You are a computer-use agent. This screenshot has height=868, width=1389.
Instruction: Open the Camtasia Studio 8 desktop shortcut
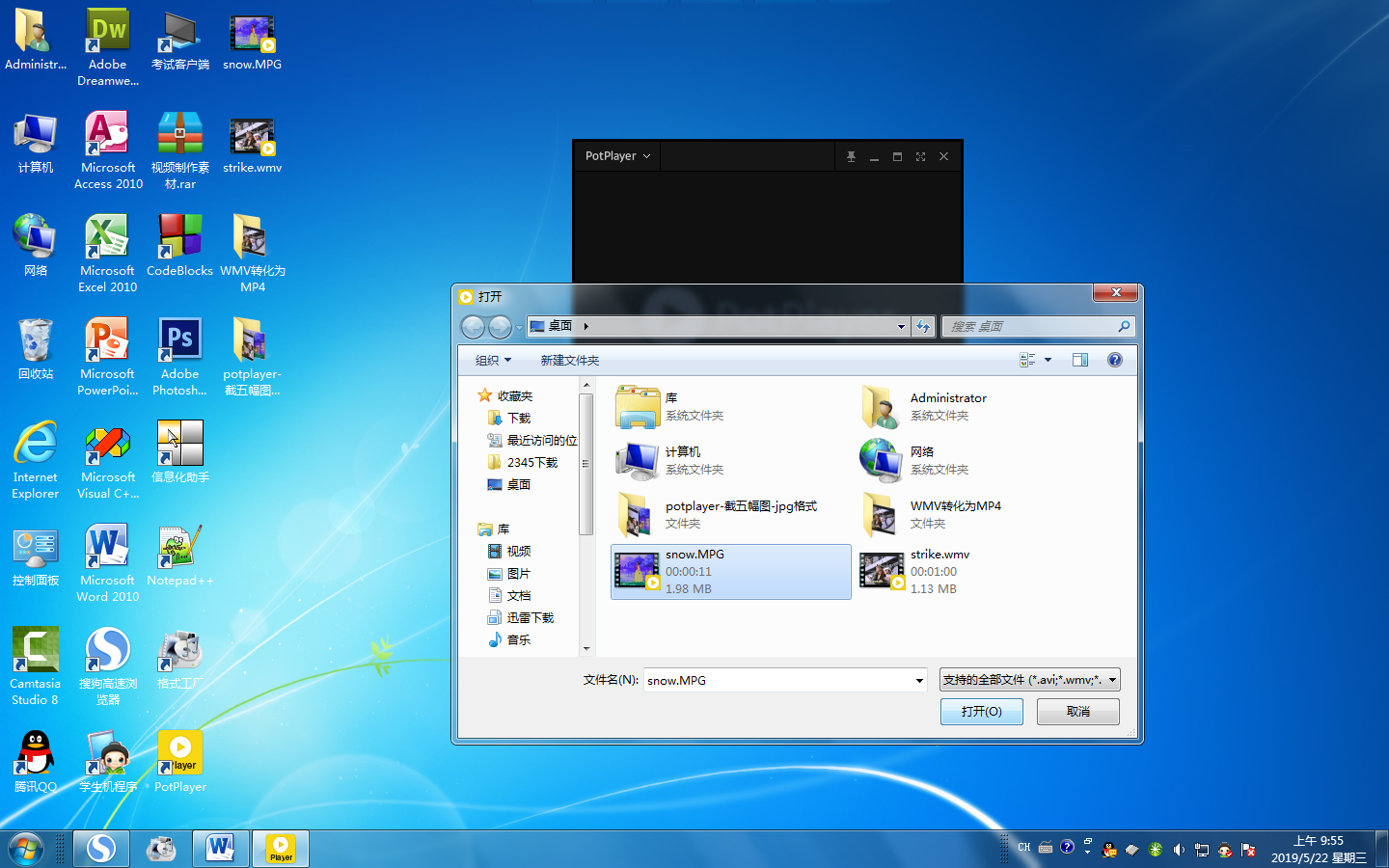click(36, 666)
